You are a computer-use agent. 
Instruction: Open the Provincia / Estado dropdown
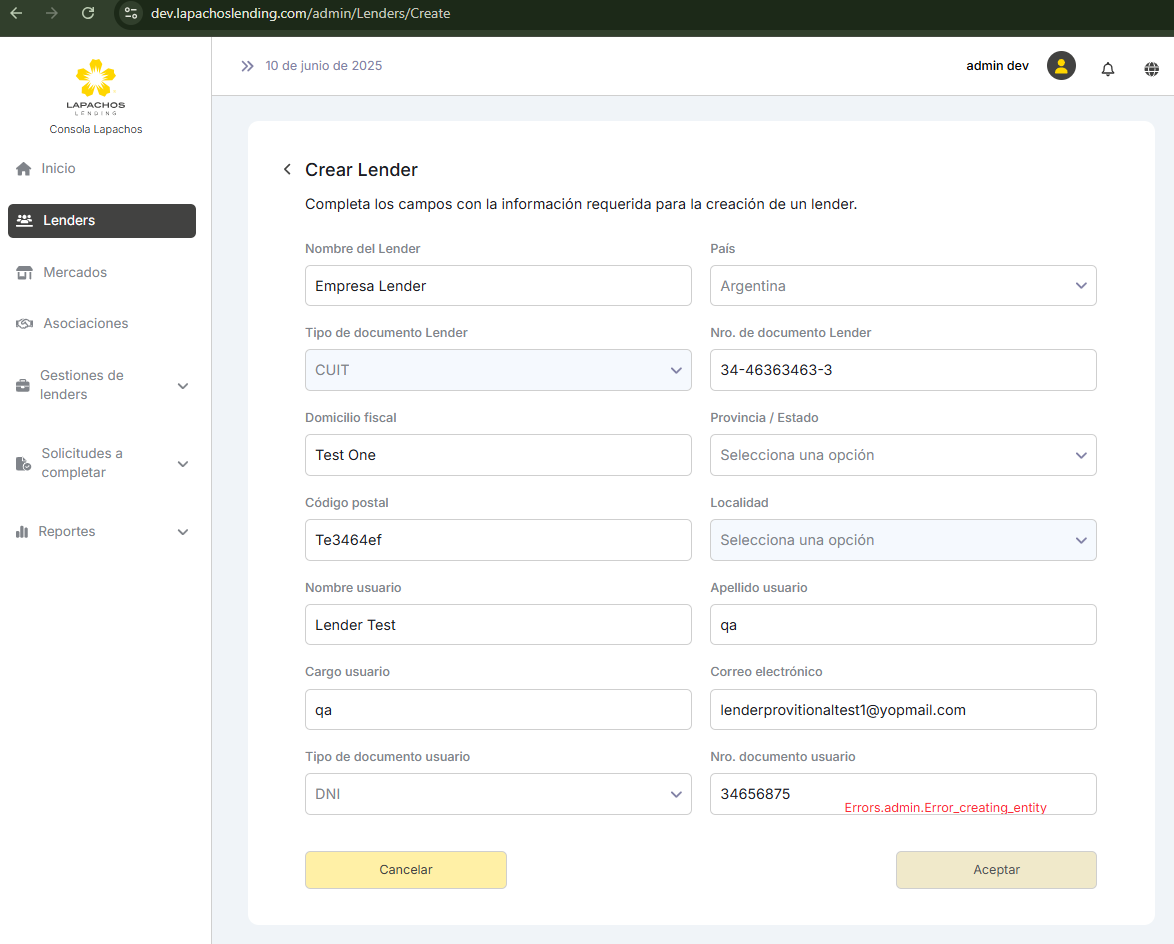[902, 455]
